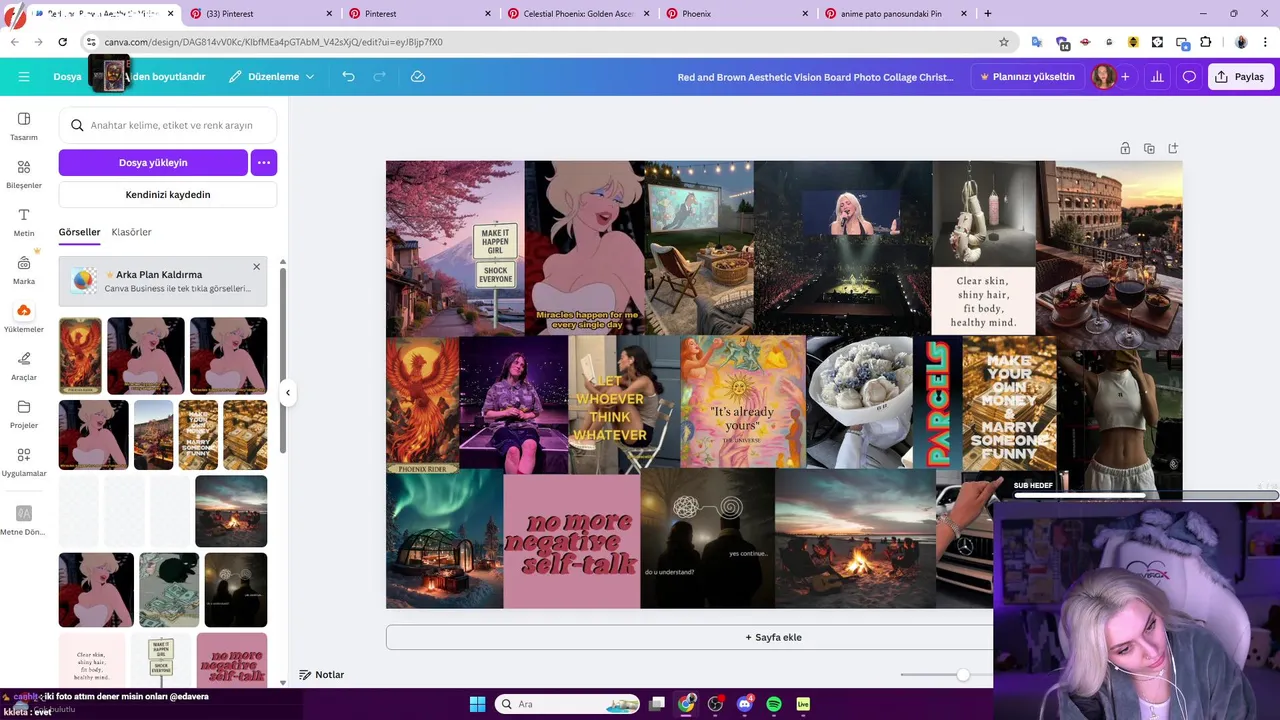Select the 'no more negative self-talk' canvas image
1280x720 pixels.
pyautogui.click(x=571, y=541)
